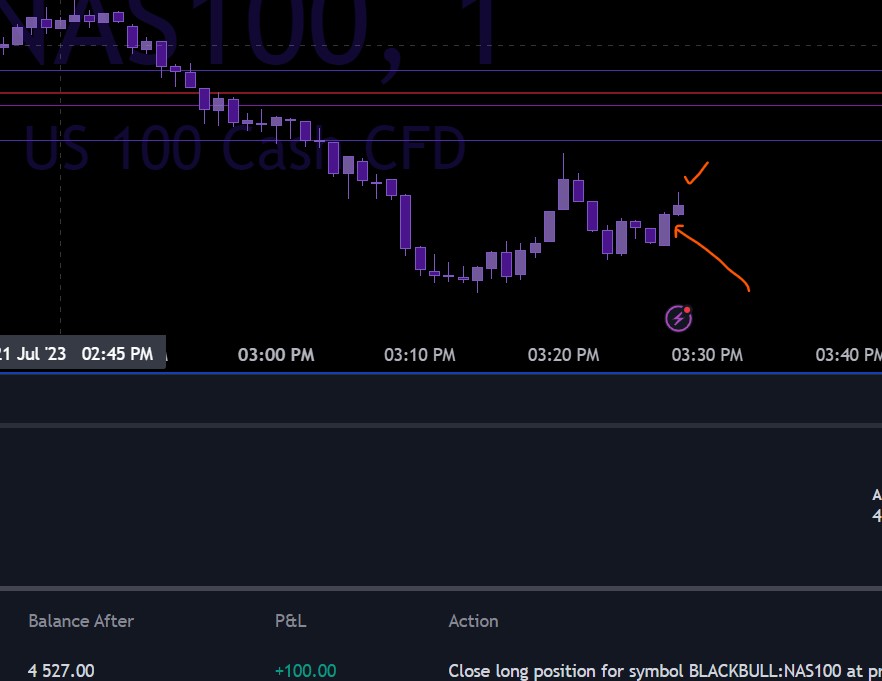Viewport: 882px width, 681px height.
Task: Select the Close long position action text
Action: (665, 670)
